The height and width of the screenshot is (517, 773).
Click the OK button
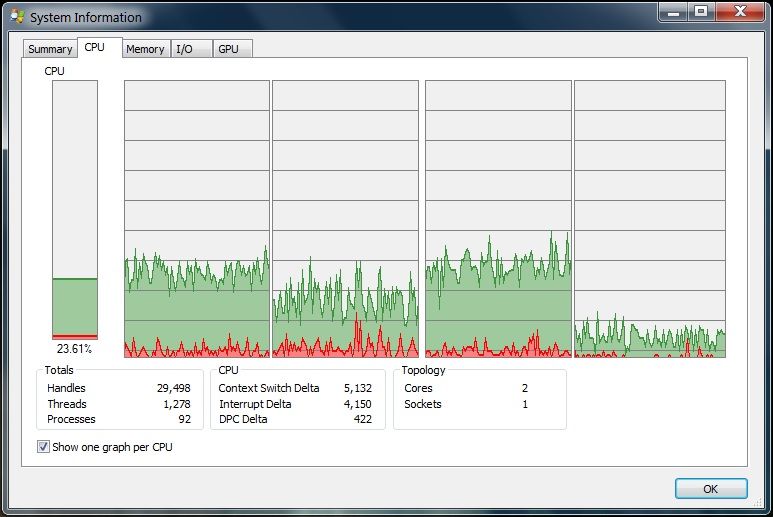[711, 488]
